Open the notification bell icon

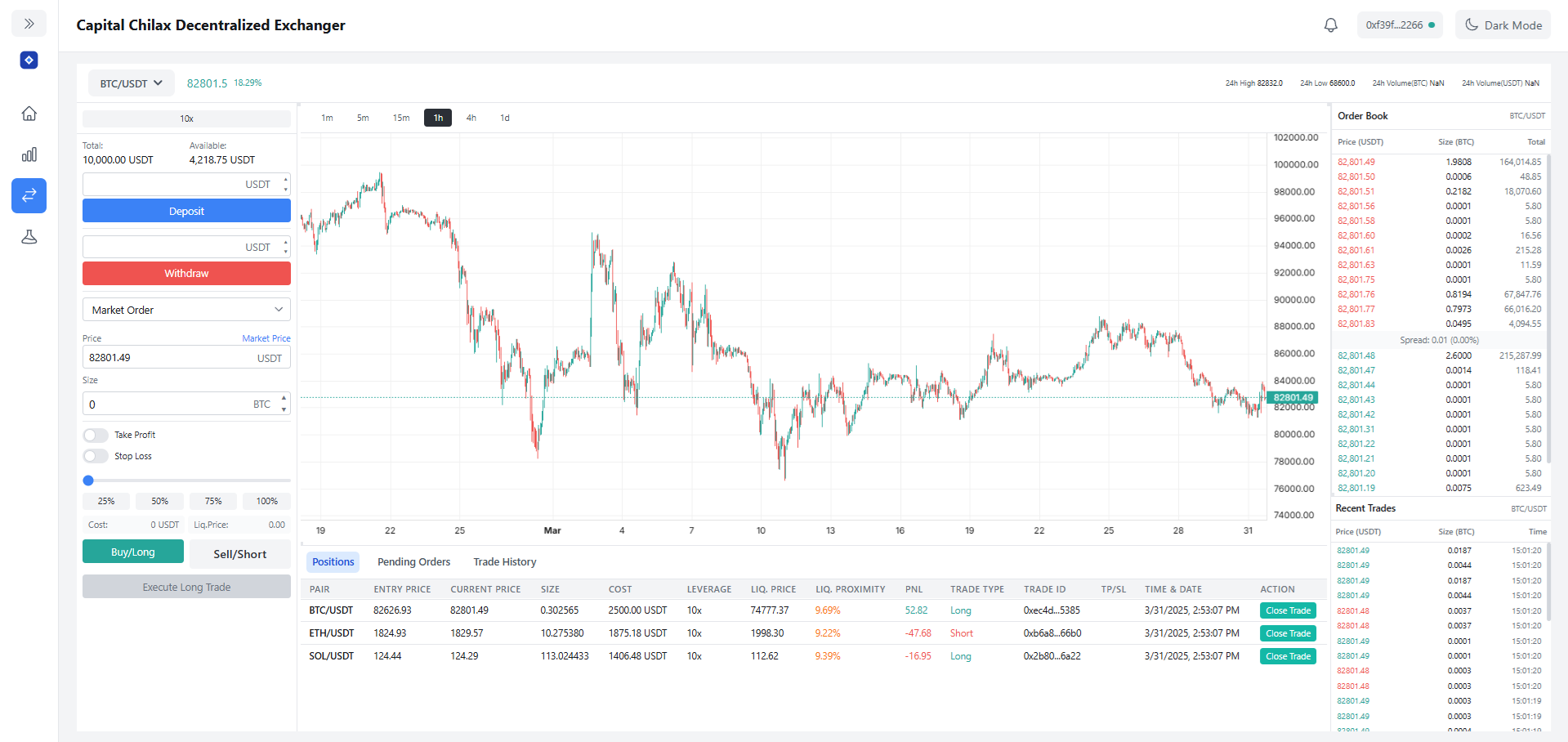[1330, 25]
